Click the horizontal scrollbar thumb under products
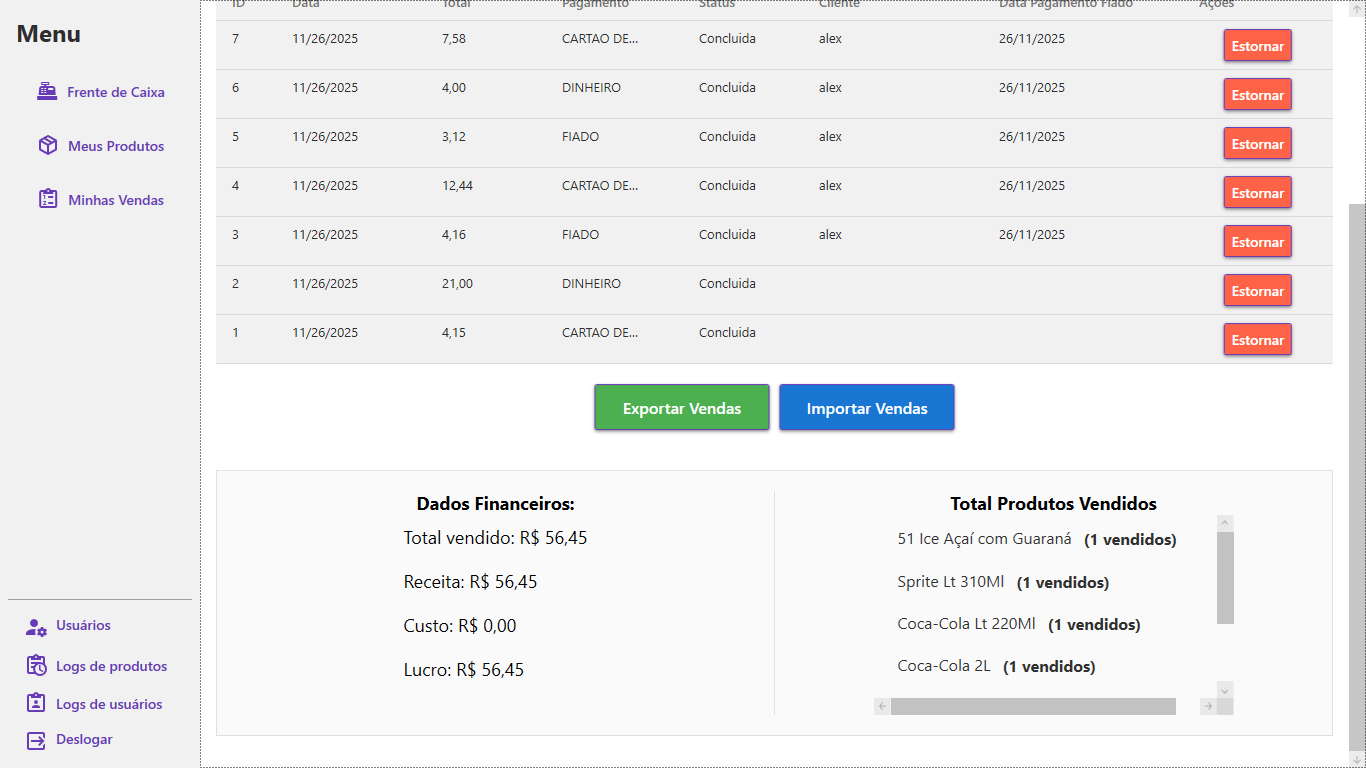This screenshot has height=768, width=1366. (1032, 707)
